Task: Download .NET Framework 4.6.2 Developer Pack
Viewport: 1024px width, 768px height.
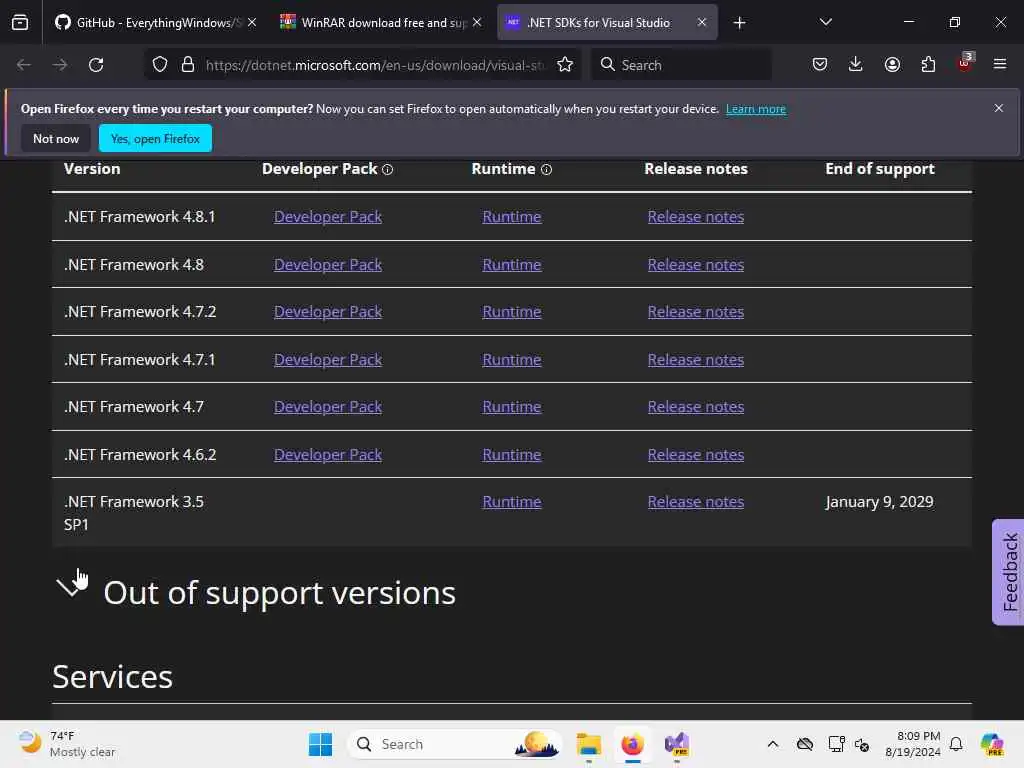Action: pos(328,455)
